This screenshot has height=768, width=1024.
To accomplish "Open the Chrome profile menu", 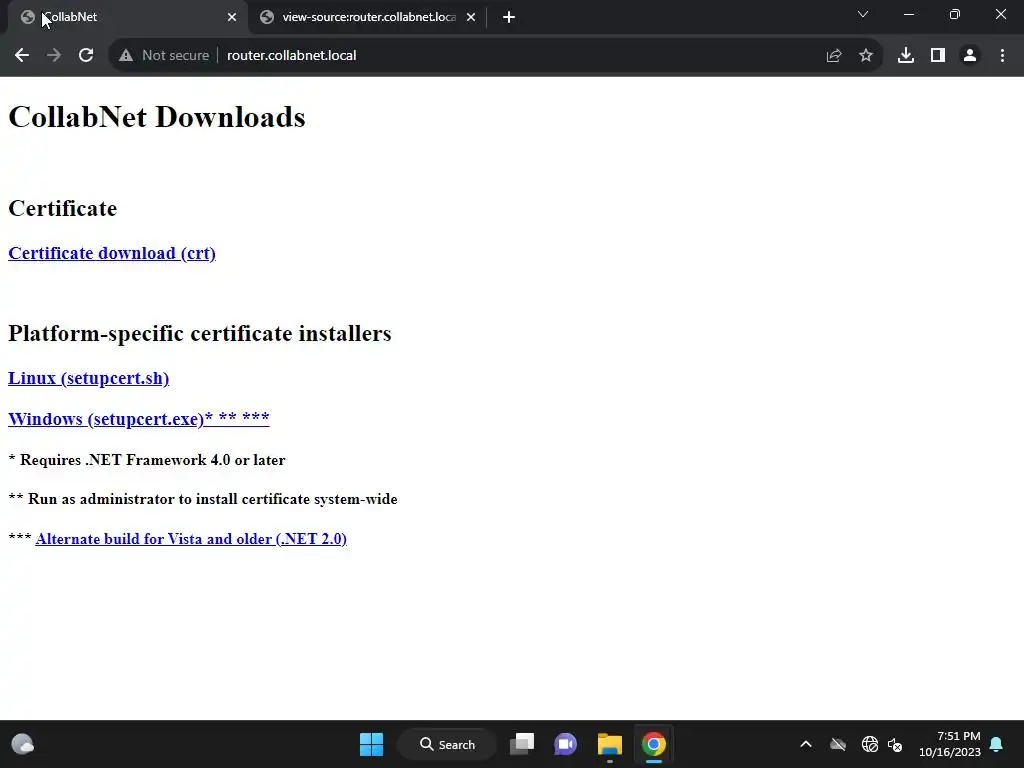I will 970,56.
